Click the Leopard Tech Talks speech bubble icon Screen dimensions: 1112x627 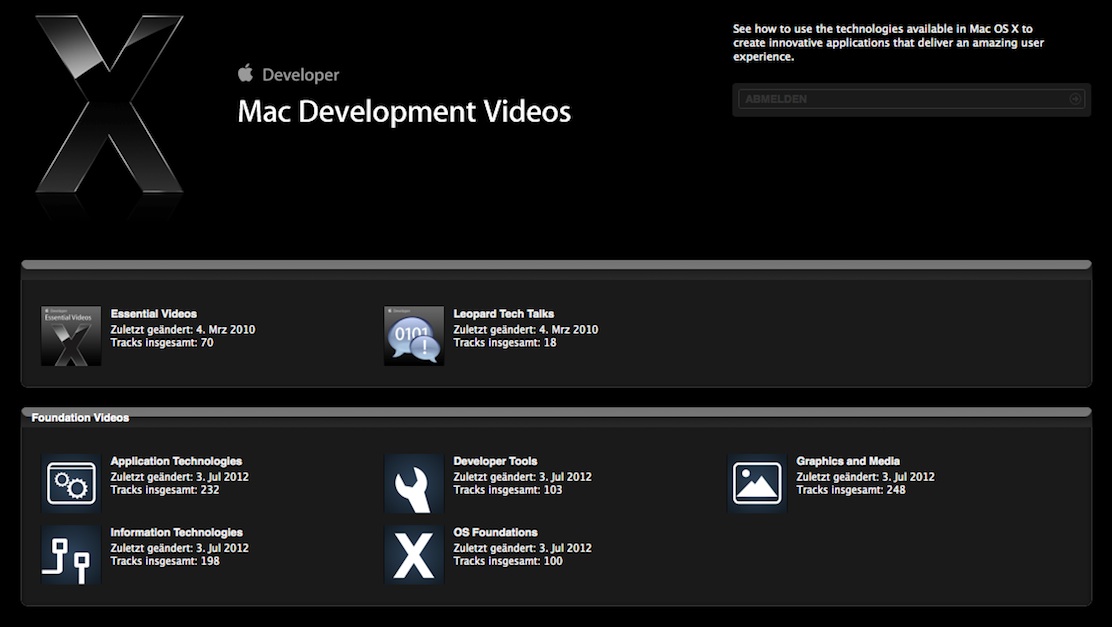coord(414,336)
